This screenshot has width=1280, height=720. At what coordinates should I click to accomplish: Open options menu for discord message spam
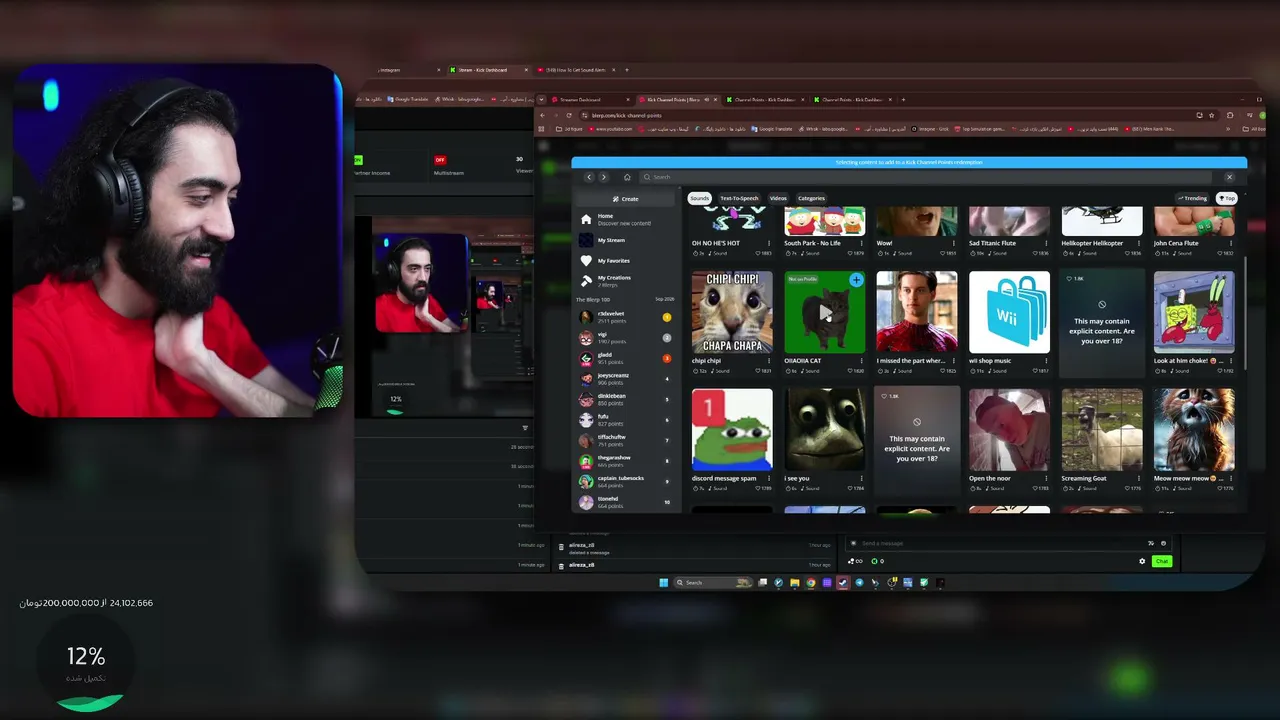tap(769, 479)
